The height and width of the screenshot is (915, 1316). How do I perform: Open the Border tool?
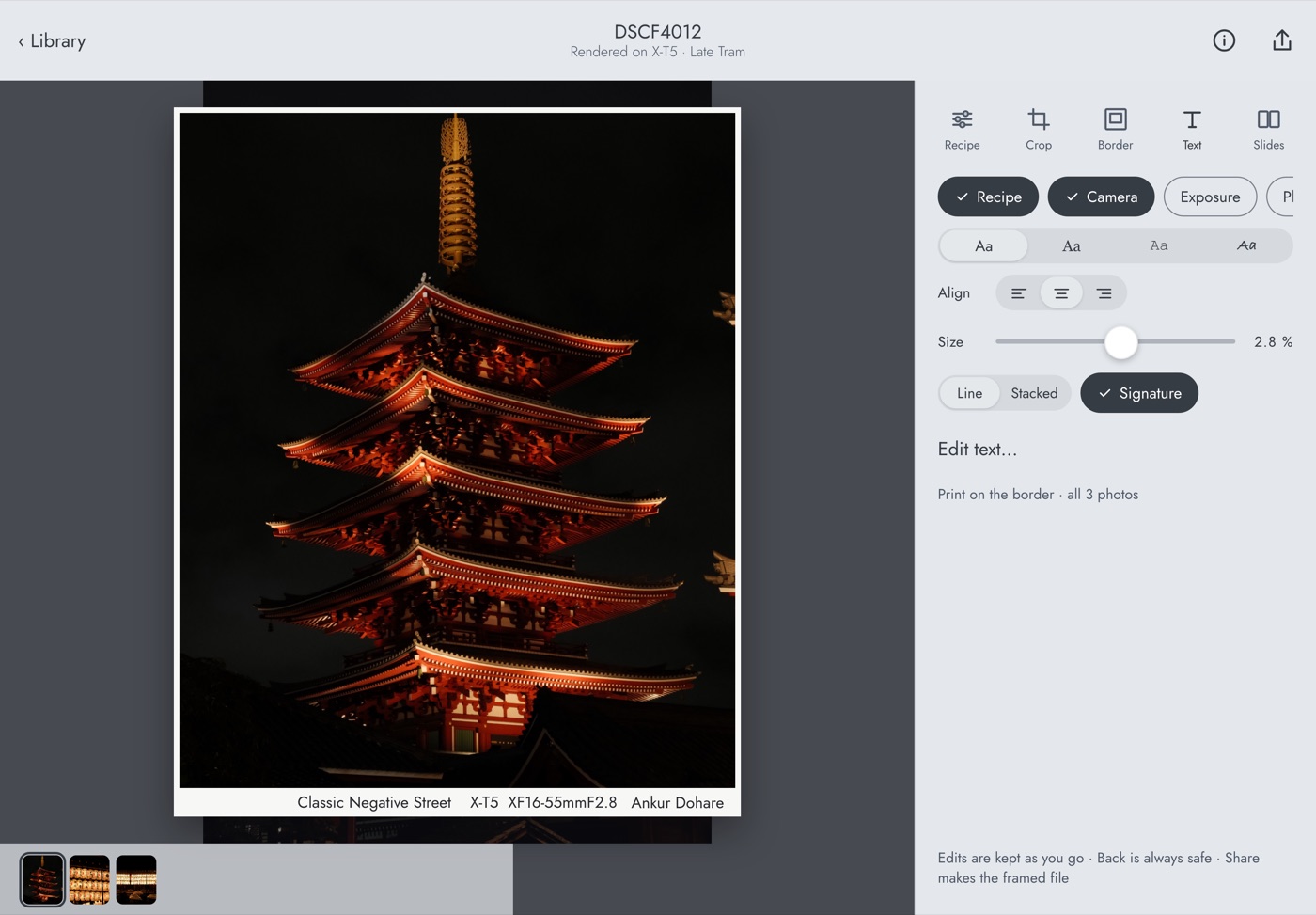[1115, 129]
